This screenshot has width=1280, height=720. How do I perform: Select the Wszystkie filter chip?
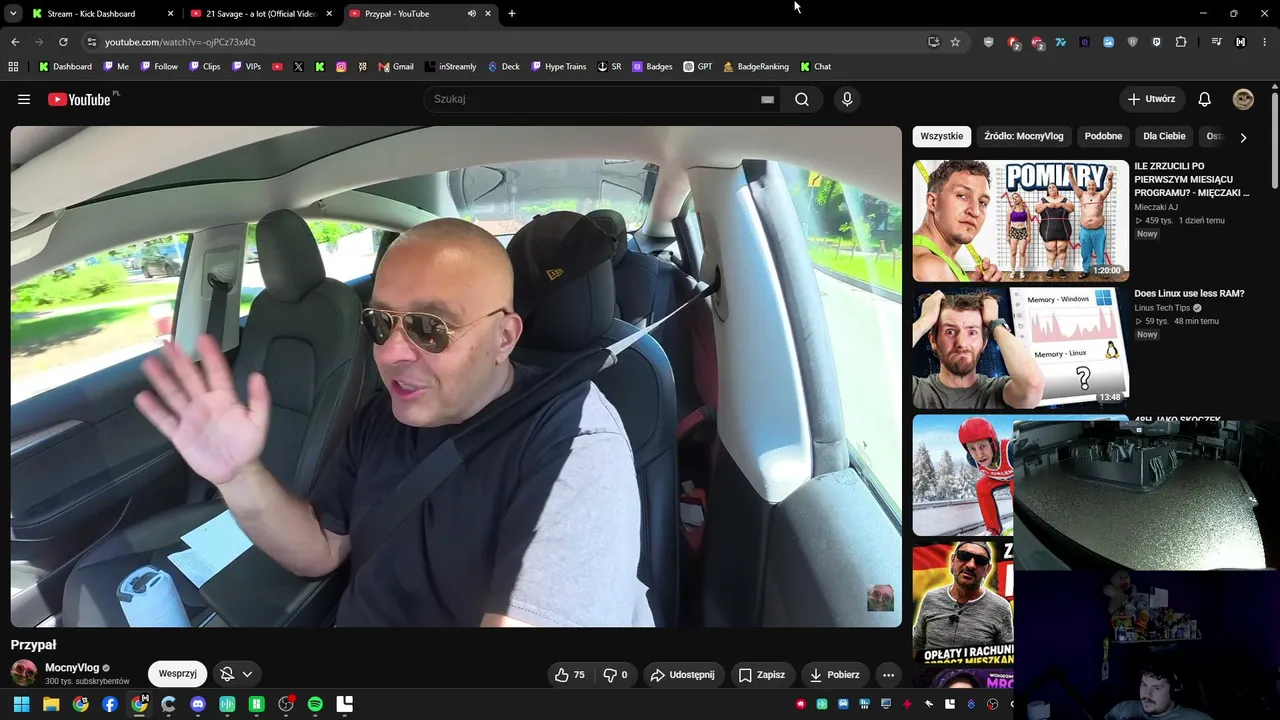click(942, 136)
